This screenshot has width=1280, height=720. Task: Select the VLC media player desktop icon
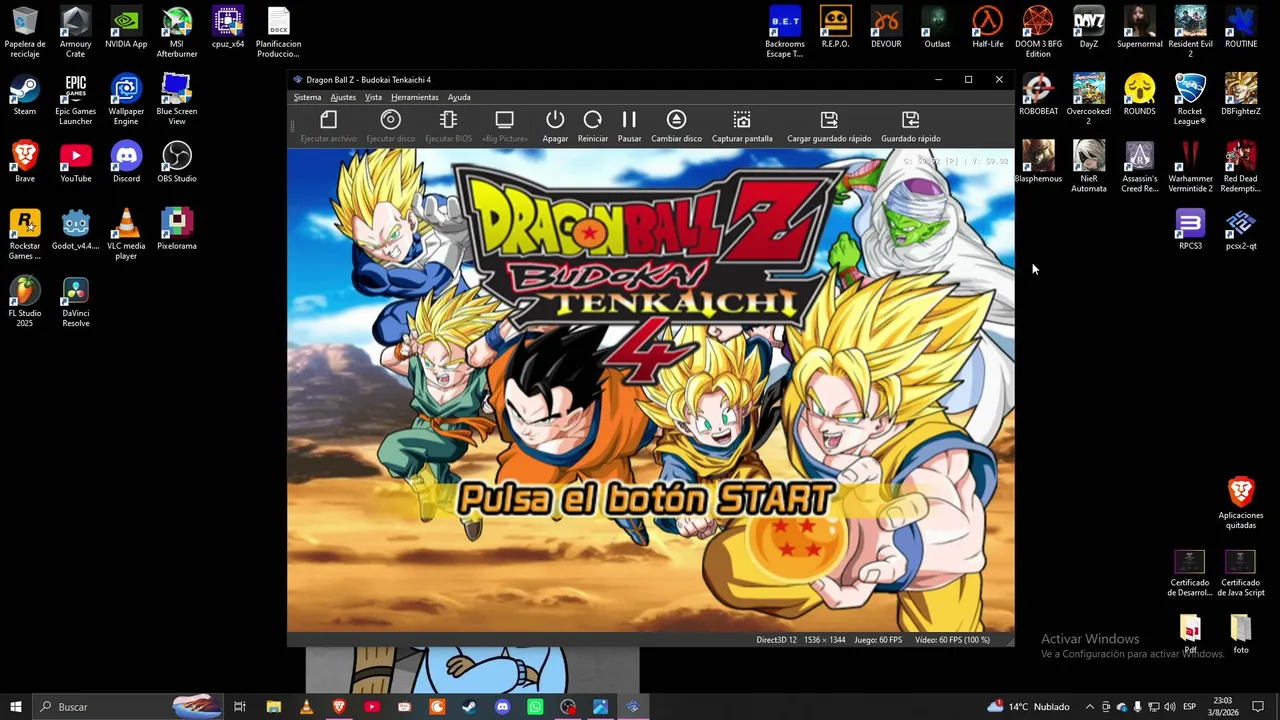(x=126, y=234)
